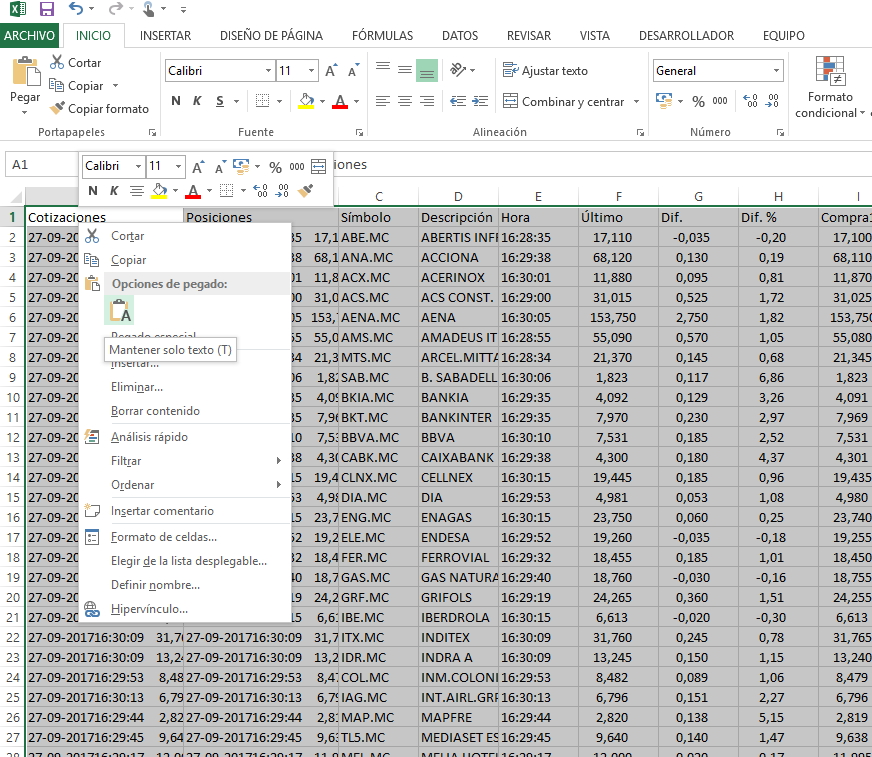
Task: Click the Name Box showing A1
Action: [x=42, y=165]
